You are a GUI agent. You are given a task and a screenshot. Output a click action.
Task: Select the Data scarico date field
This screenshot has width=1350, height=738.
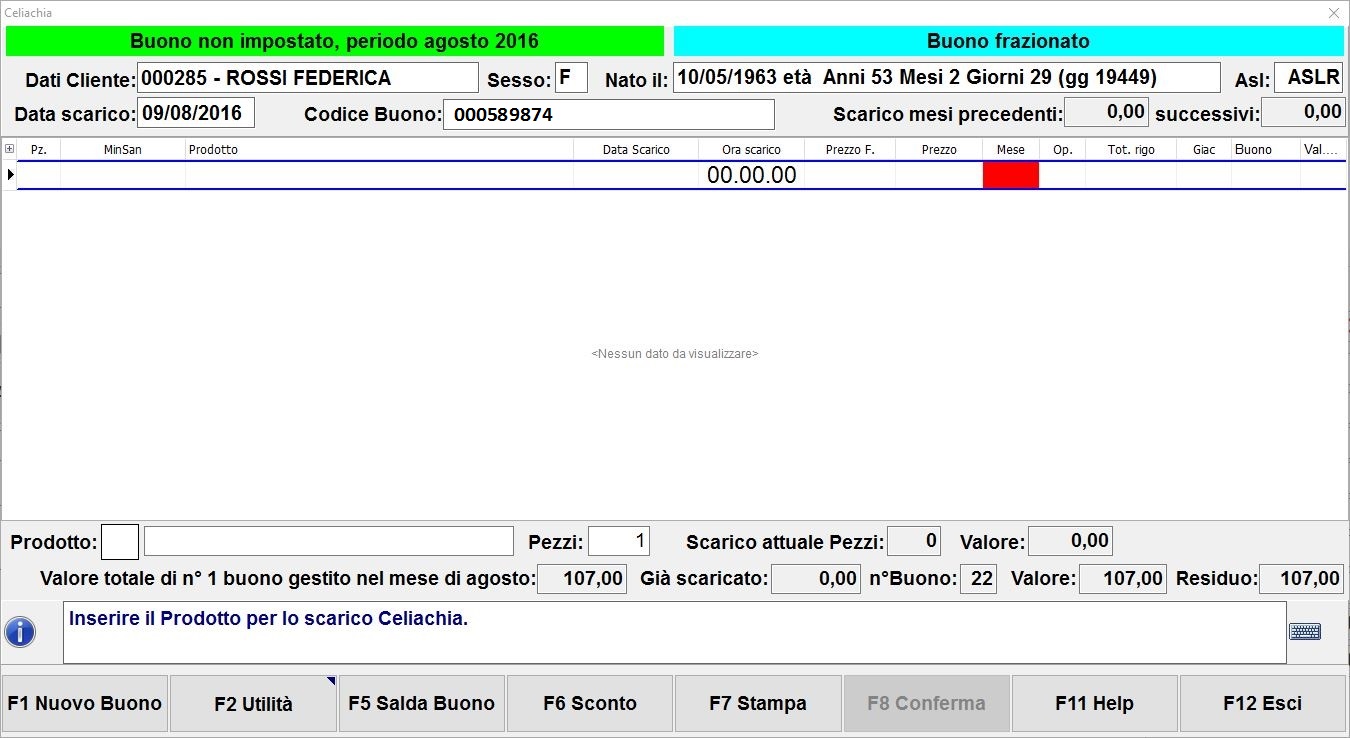point(195,112)
